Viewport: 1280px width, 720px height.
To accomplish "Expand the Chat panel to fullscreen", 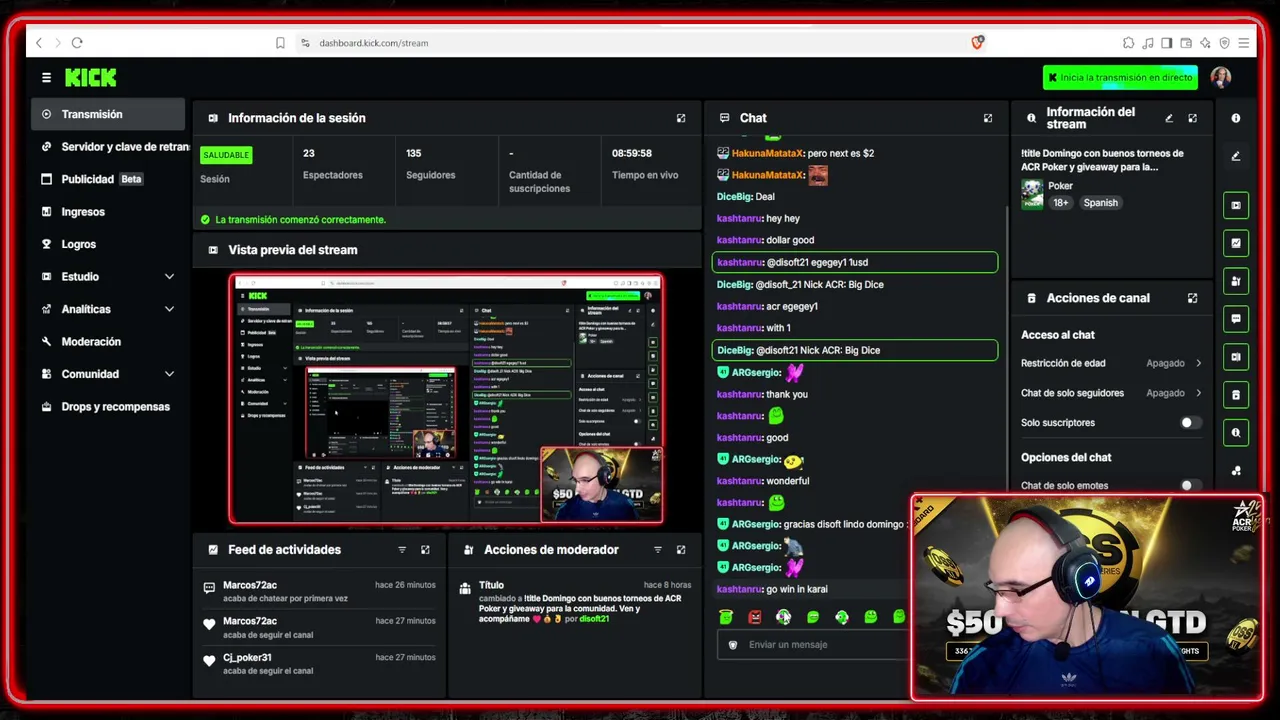I will [x=988, y=118].
